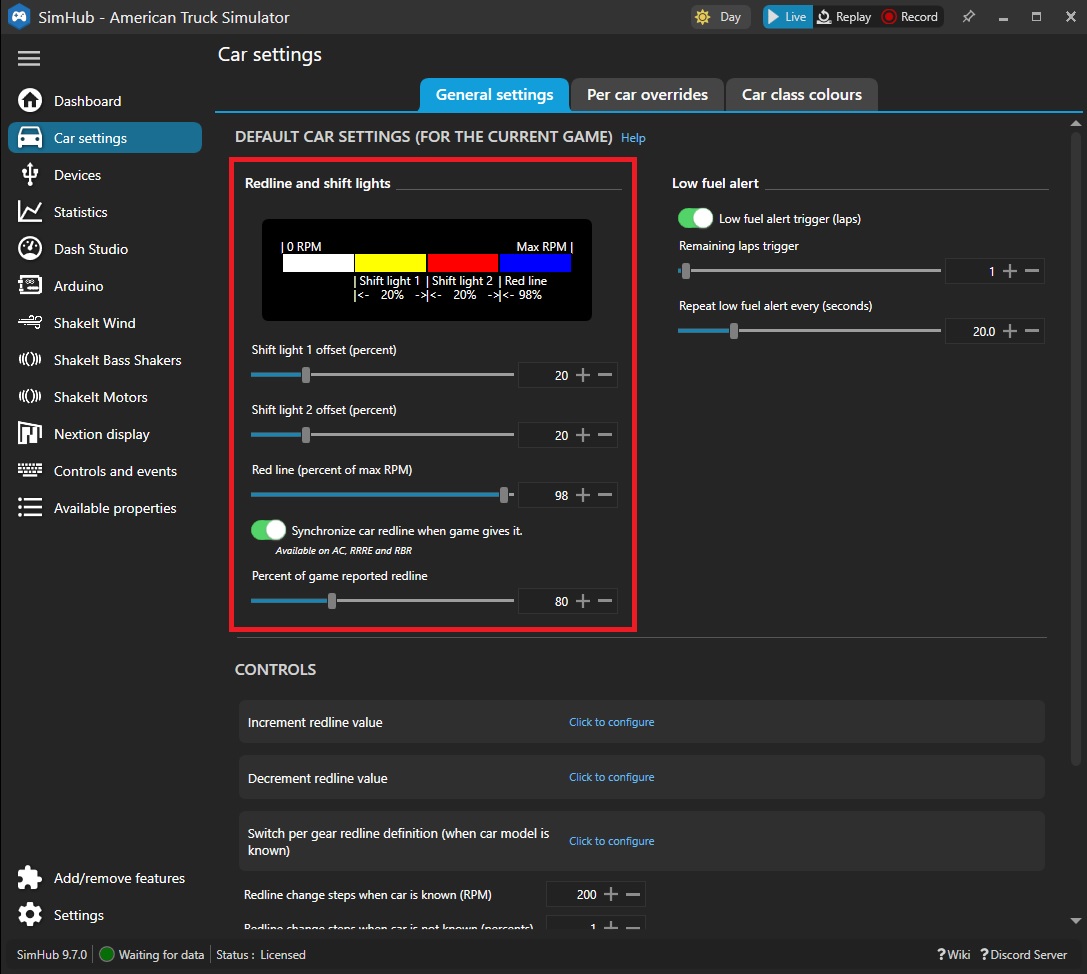Decrease Repeat low fuel alert seconds
The width and height of the screenshot is (1087, 974).
(1032, 331)
